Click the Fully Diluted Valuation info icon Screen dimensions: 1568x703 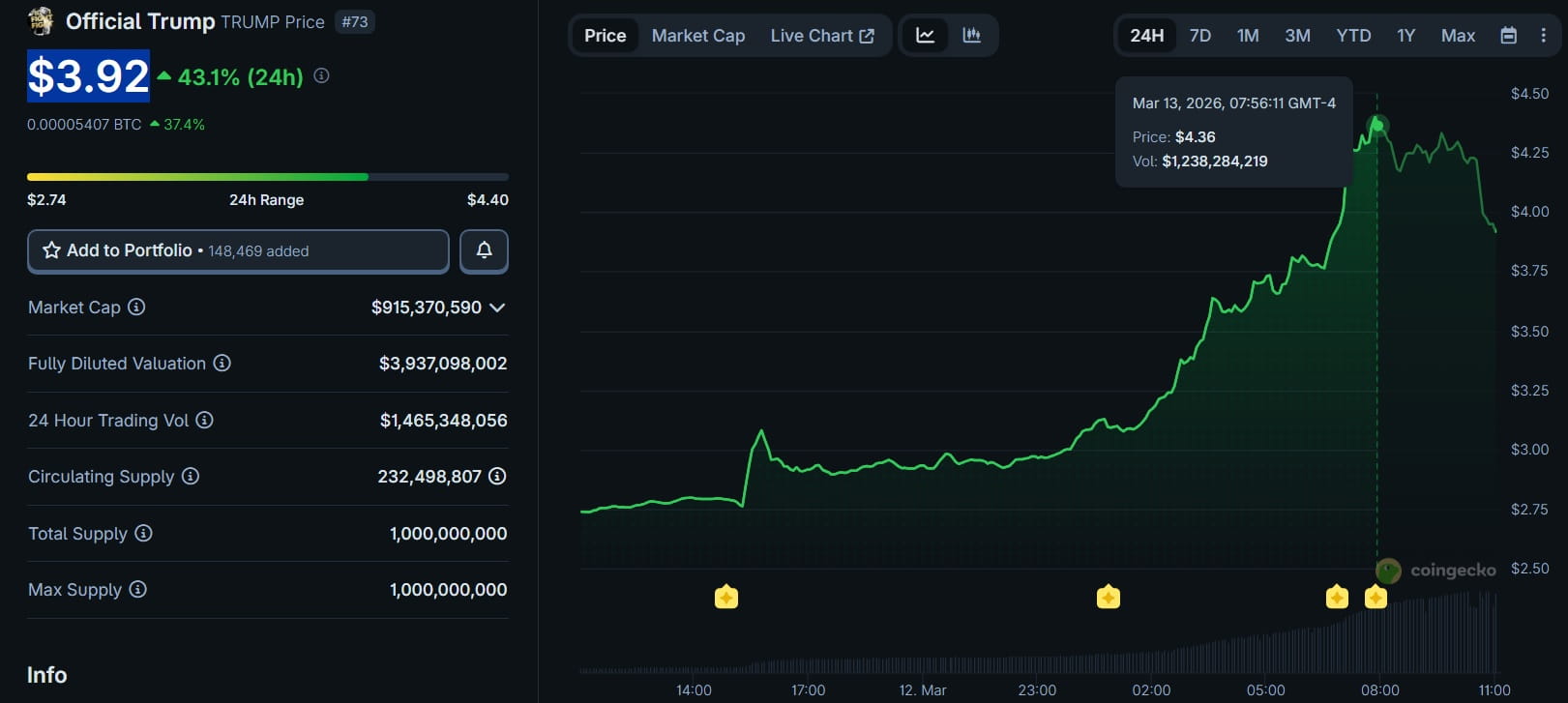(222, 364)
